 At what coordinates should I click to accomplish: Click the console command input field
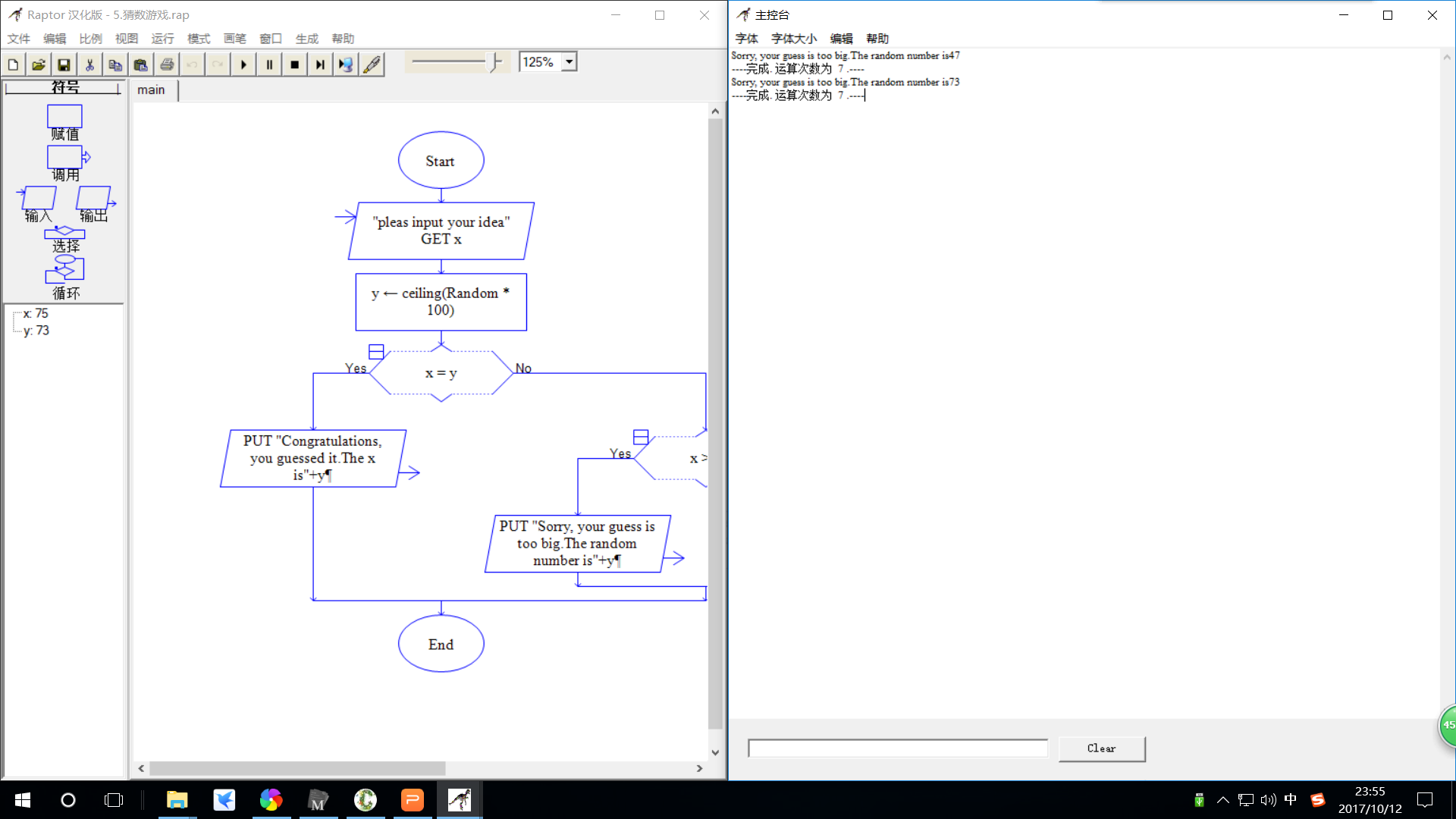(x=898, y=748)
